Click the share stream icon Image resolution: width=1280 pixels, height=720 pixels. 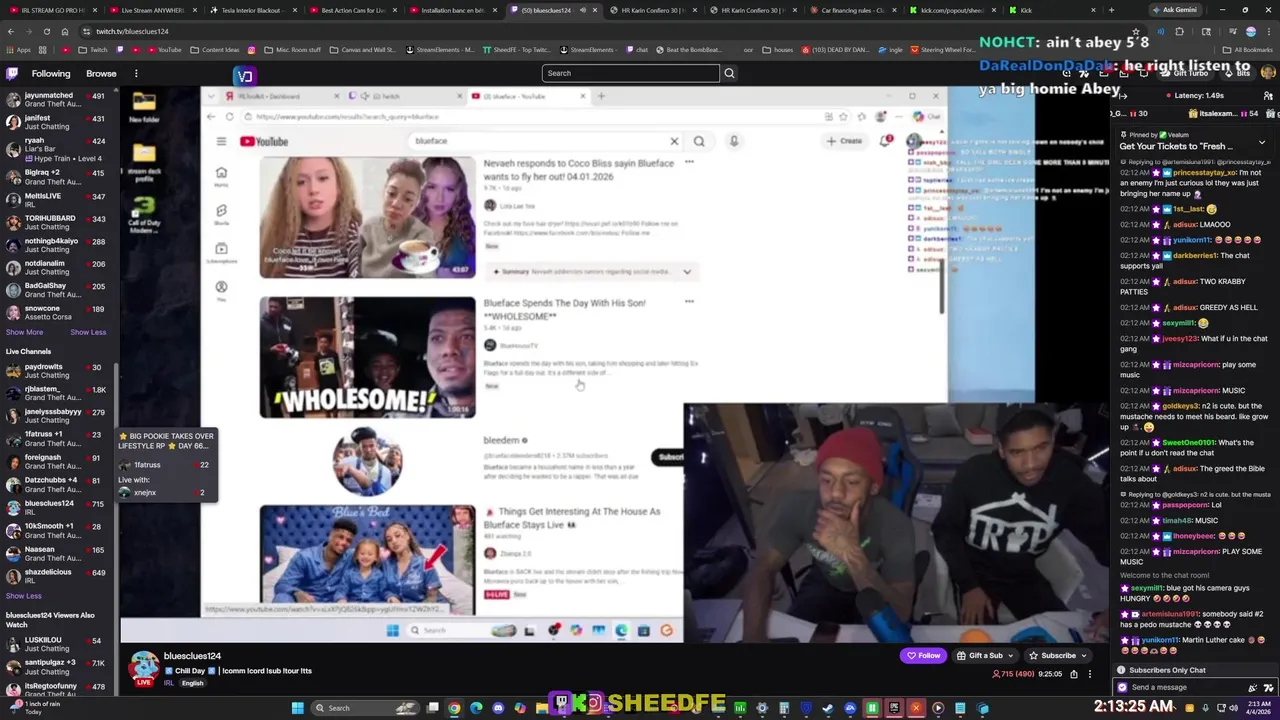[x=1074, y=674]
